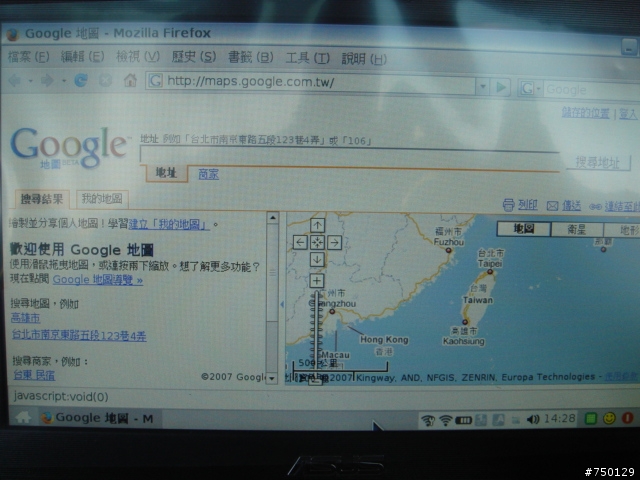The image size is (640, 480).
Task: Collapse the left panel with the small arrow
Action: (x=282, y=304)
